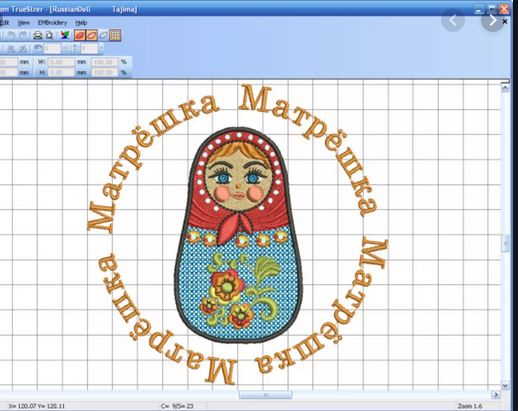Toggle the grid display icon
This screenshot has width=518, height=411.
pyautogui.click(x=115, y=35)
